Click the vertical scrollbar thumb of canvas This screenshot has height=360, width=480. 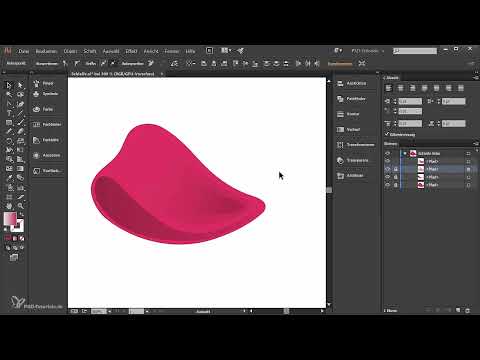tap(329, 190)
